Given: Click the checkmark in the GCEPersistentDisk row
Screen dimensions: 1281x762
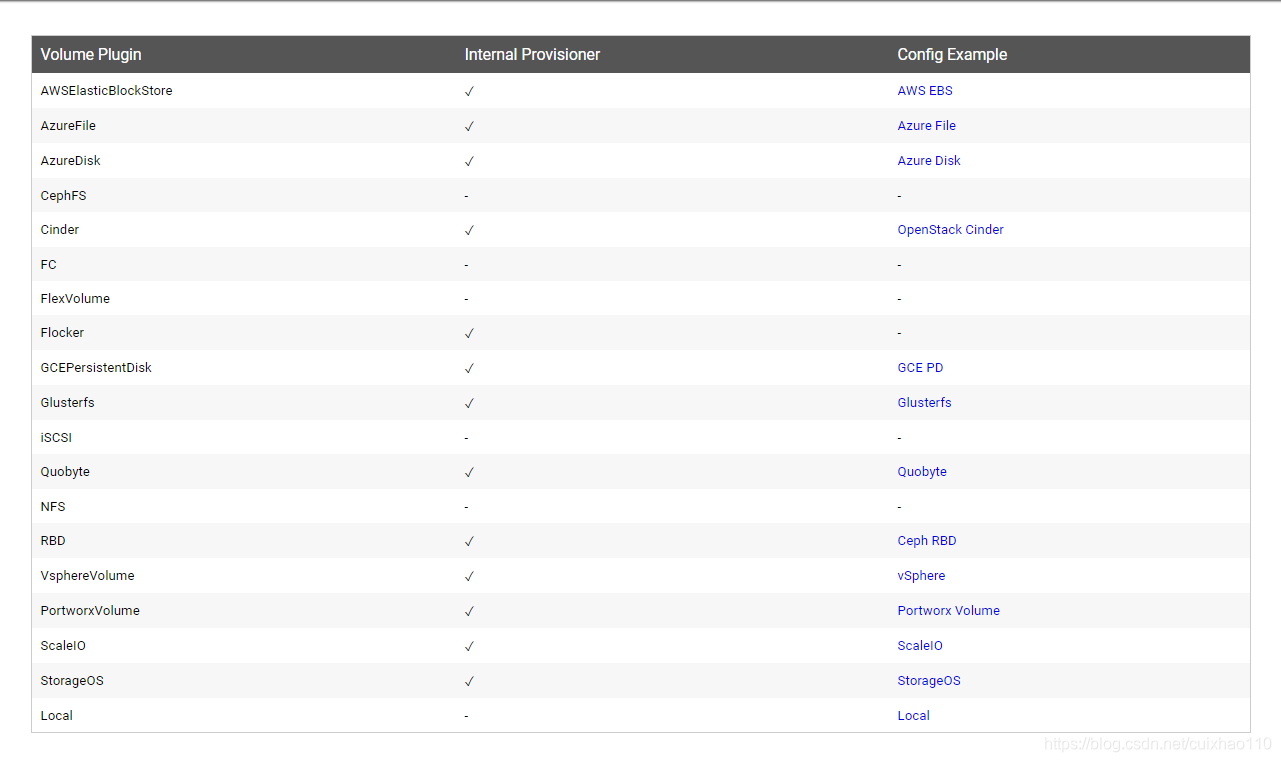Looking at the screenshot, I should coord(469,368).
